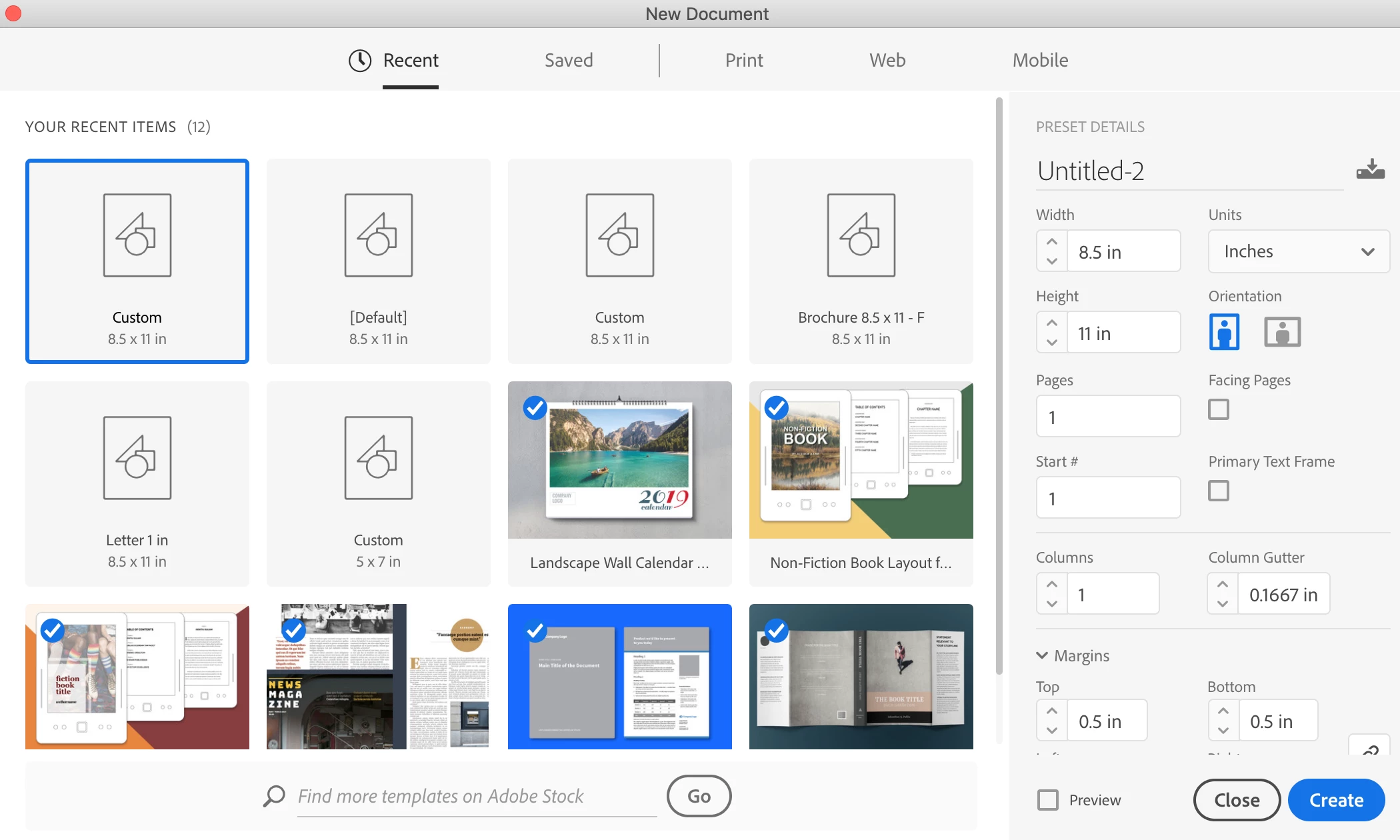Screen dimensions: 1400x840
Task: Click blue checkmark on Non-Fiction Book template
Action: [776, 407]
